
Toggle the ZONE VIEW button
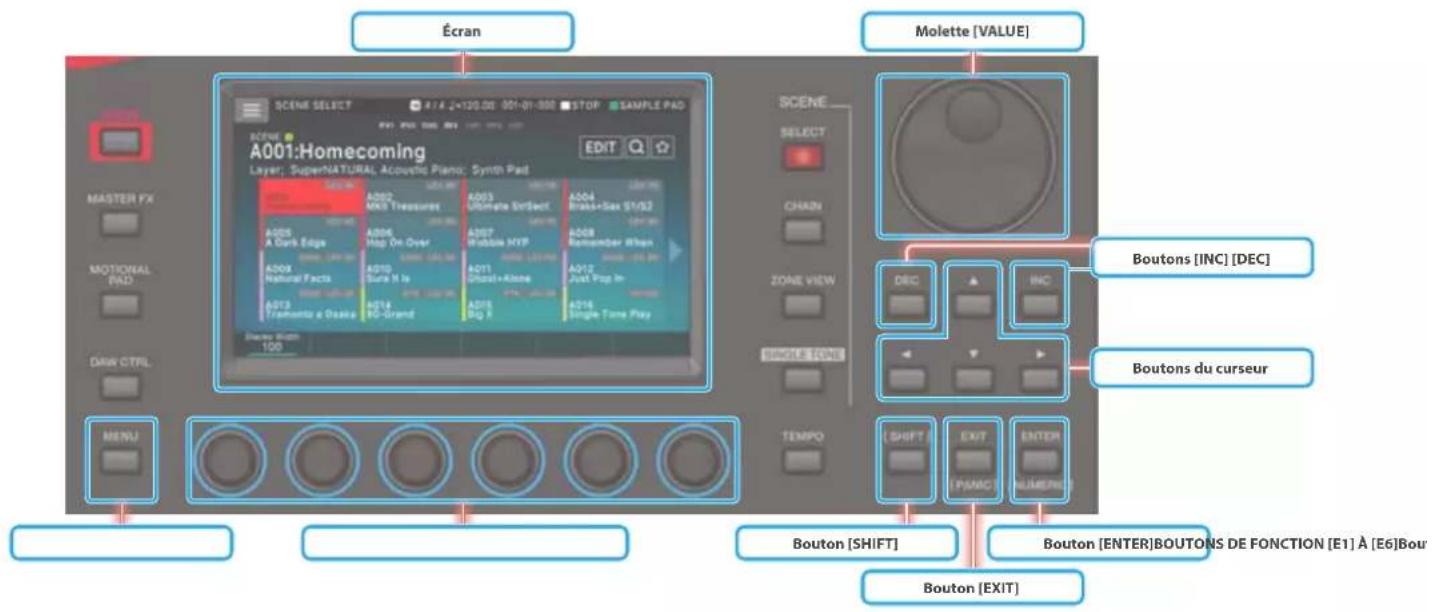(x=803, y=305)
